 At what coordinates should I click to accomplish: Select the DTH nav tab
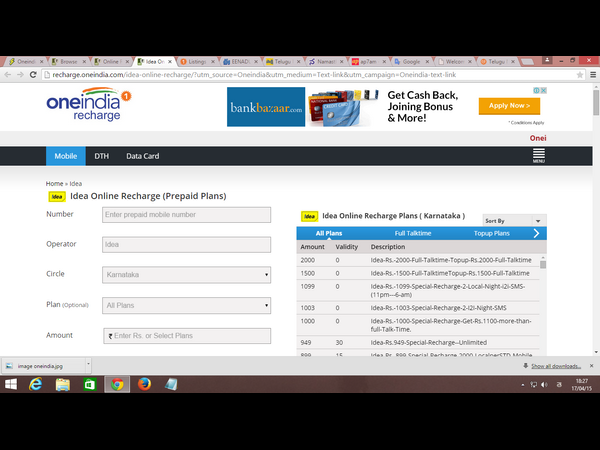pyautogui.click(x=102, y=156)
